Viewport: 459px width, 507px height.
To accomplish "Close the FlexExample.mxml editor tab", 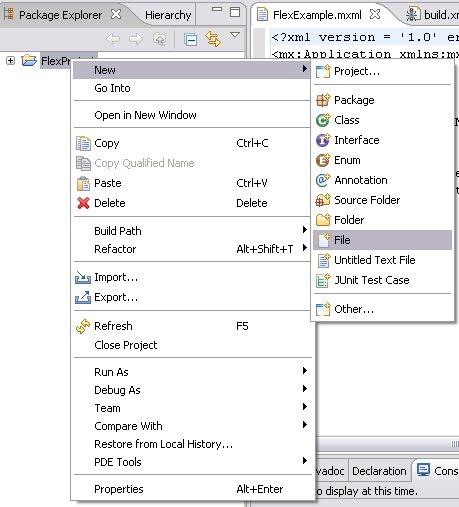I will (375, 14).
